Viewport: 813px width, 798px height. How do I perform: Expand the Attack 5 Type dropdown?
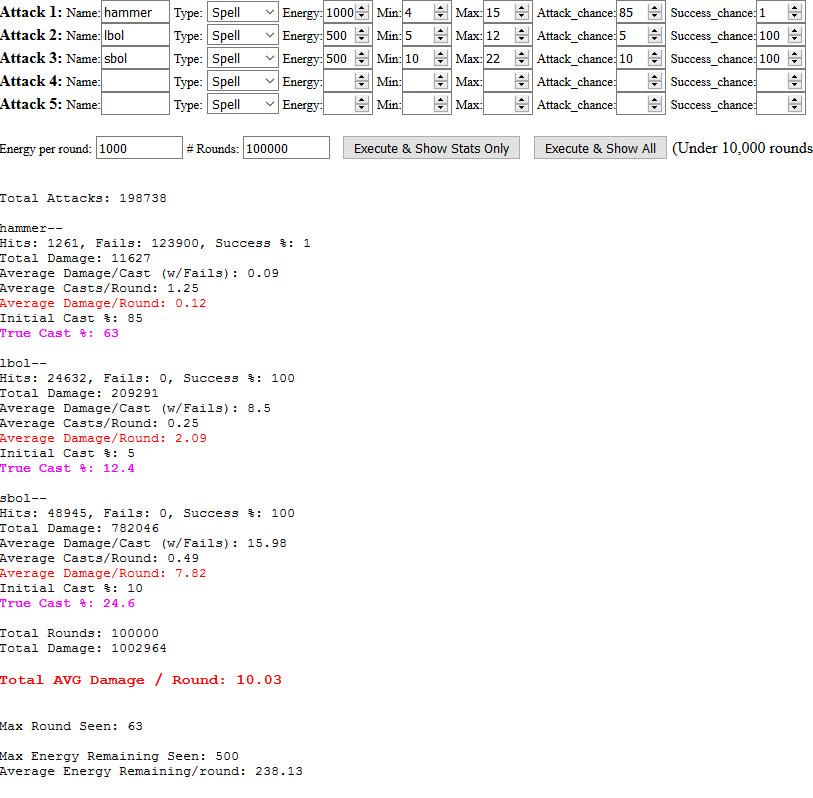pos(243,104)
